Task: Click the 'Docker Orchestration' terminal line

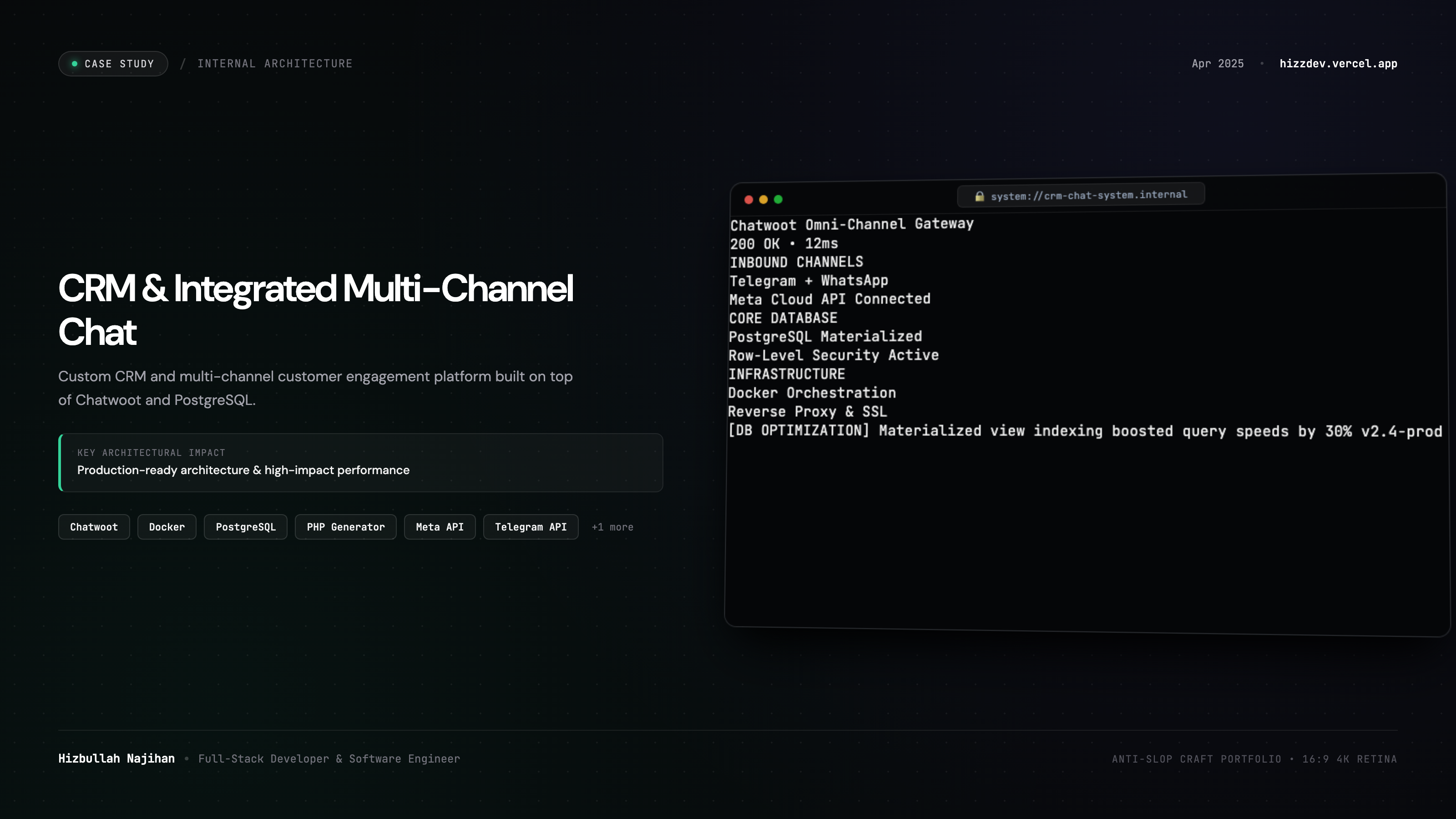Action: [812, 393]
